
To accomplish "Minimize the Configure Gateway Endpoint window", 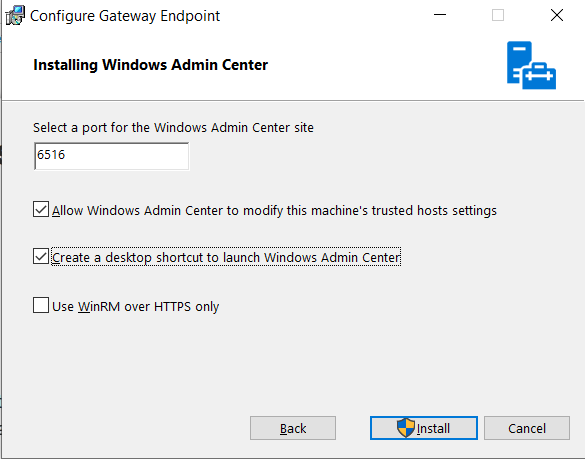I will [x=440, y=15].
